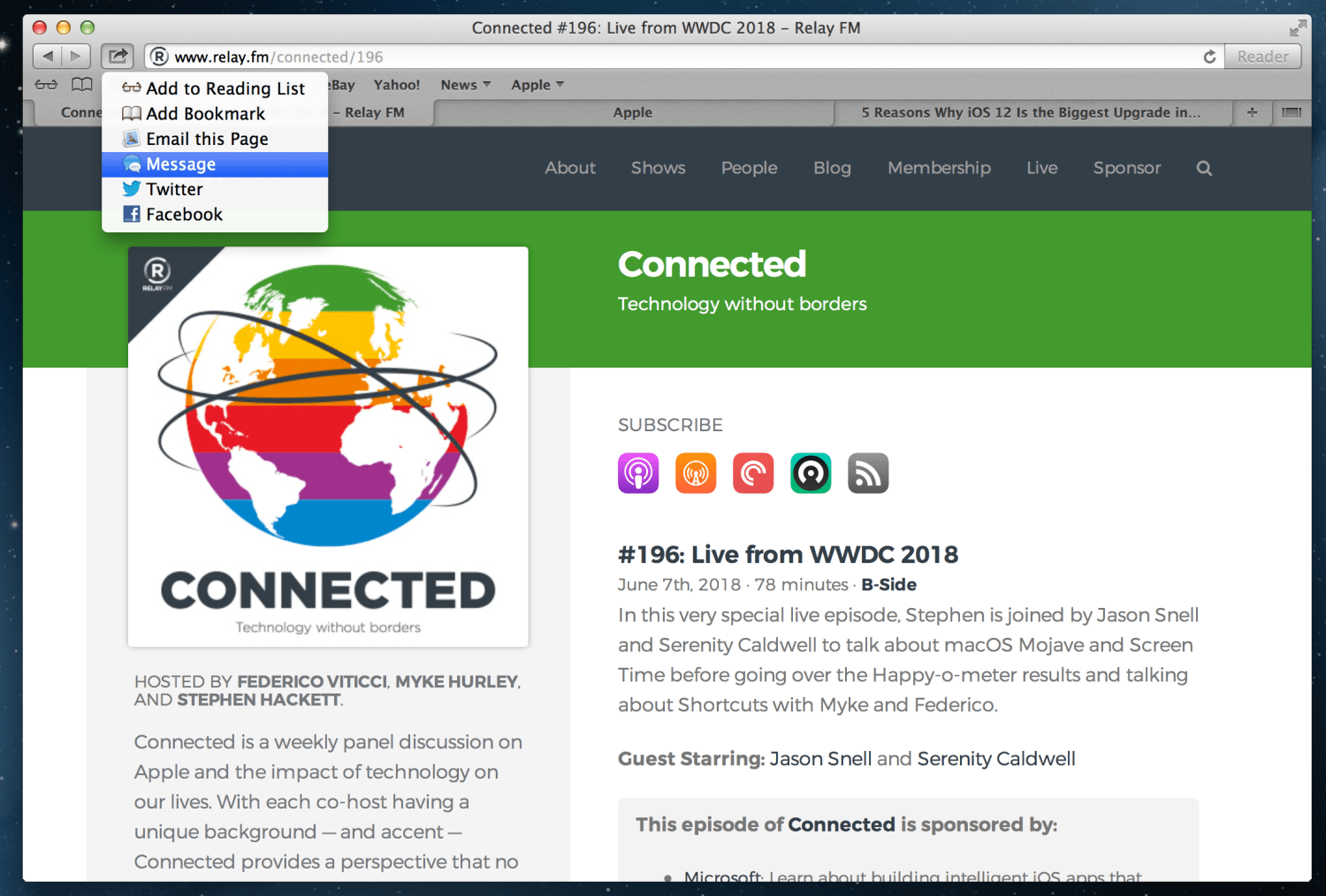Show bookmarks with the open-book icon
Screen dimensions: 1326x896
pos(81,85)
